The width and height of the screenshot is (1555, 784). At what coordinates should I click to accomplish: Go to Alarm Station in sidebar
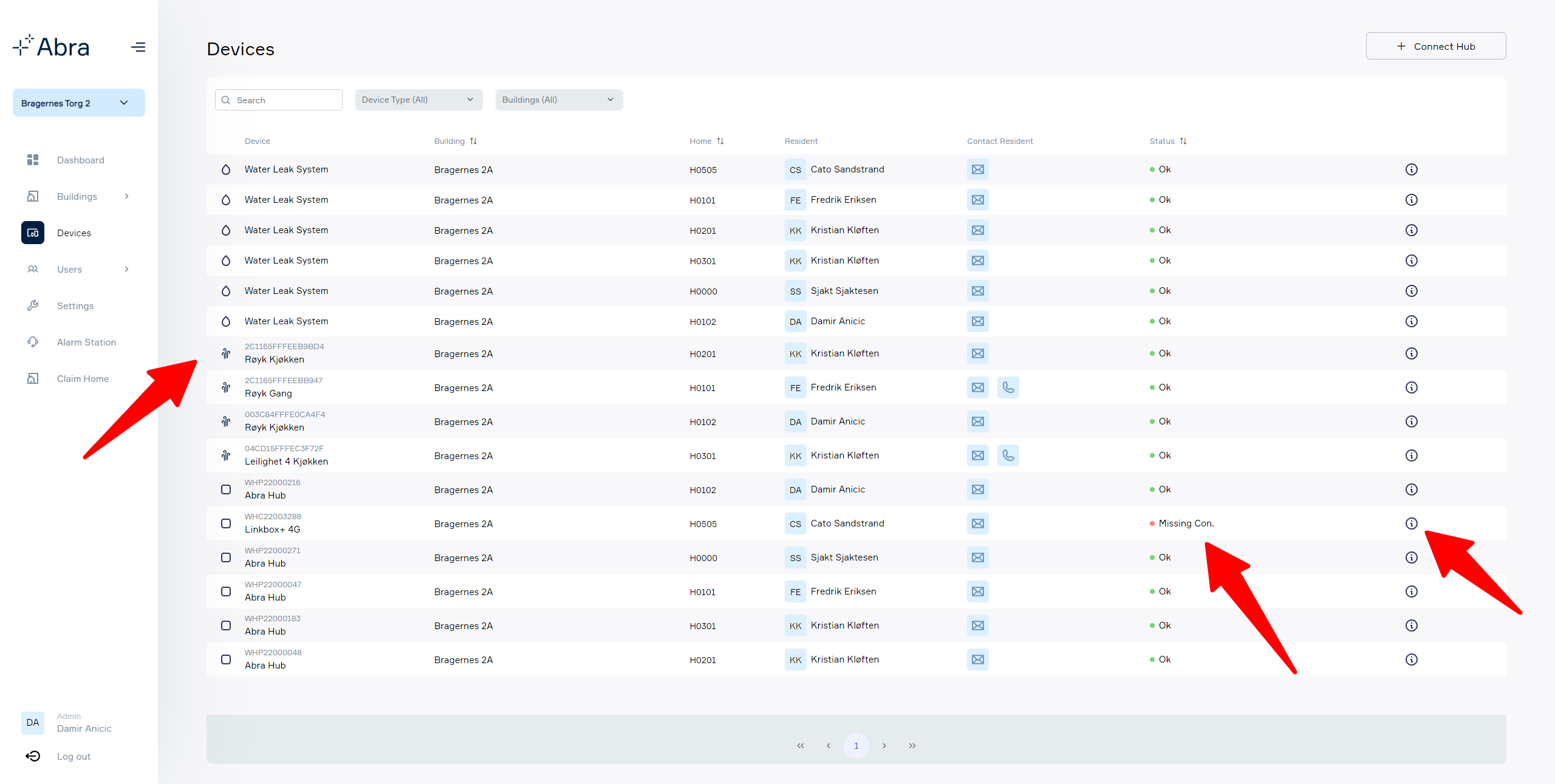pos(86,342)
